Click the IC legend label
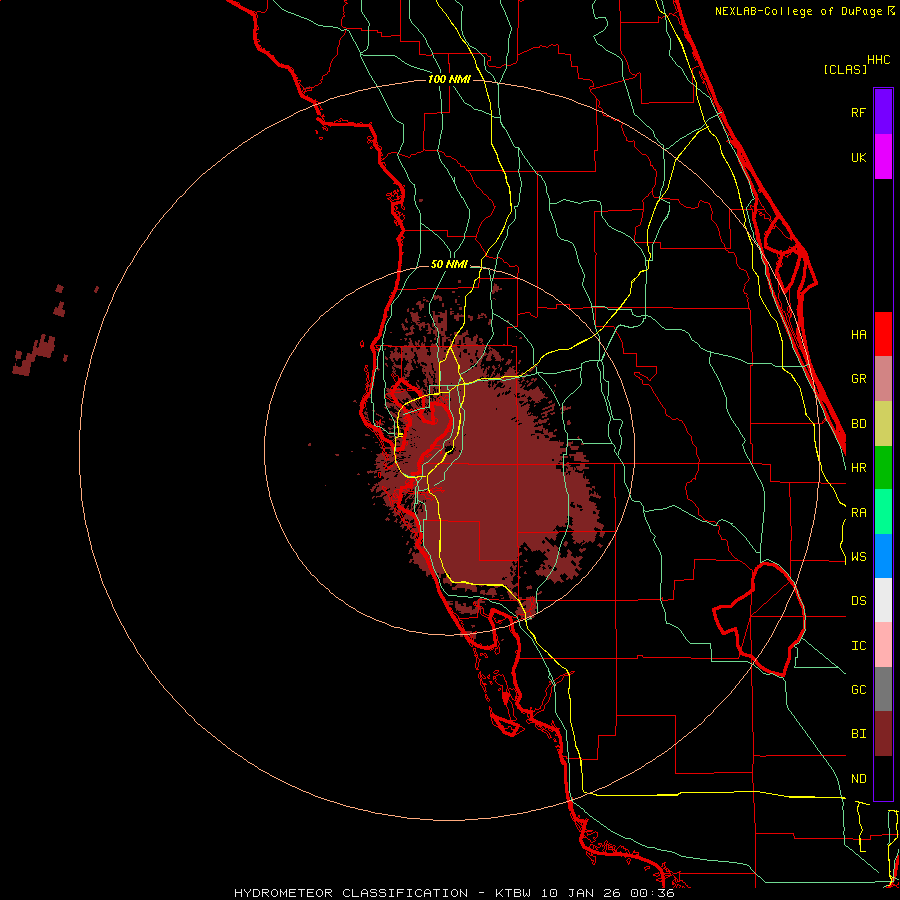 click(858, 645)
